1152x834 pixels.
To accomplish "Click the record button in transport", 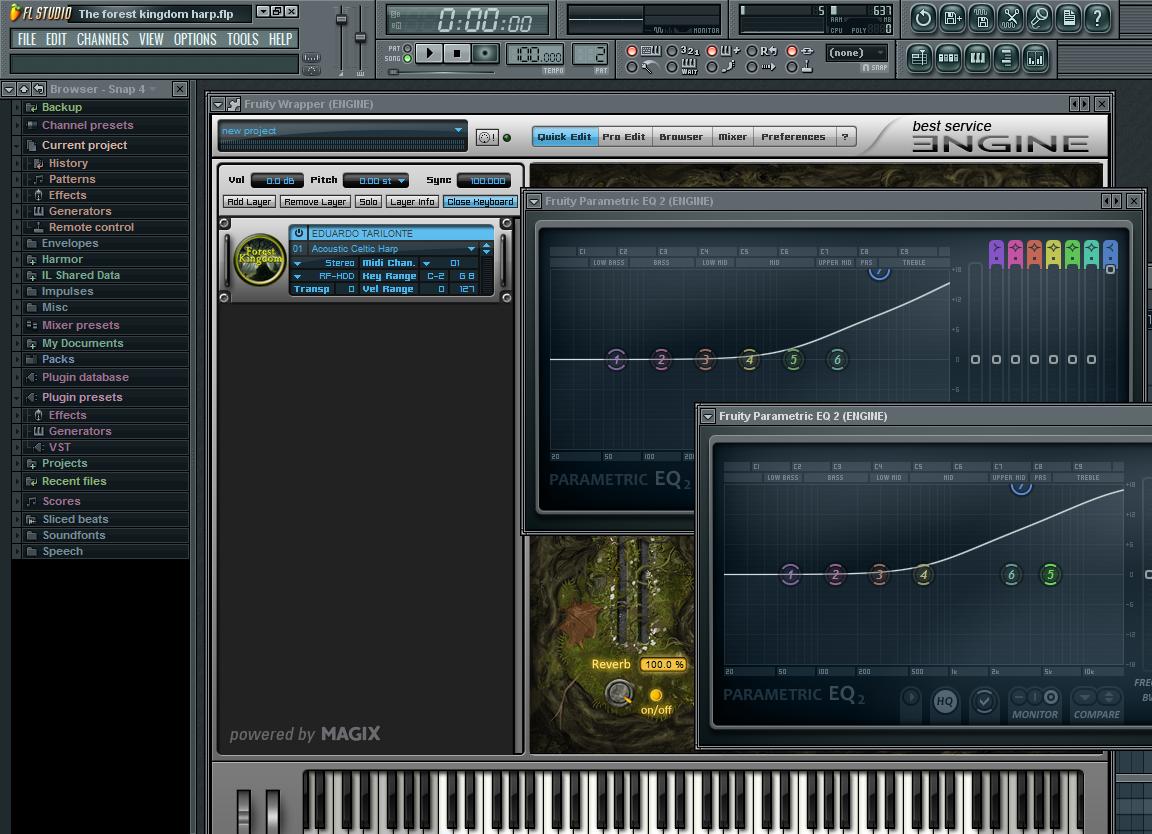I will pos(485,53).
